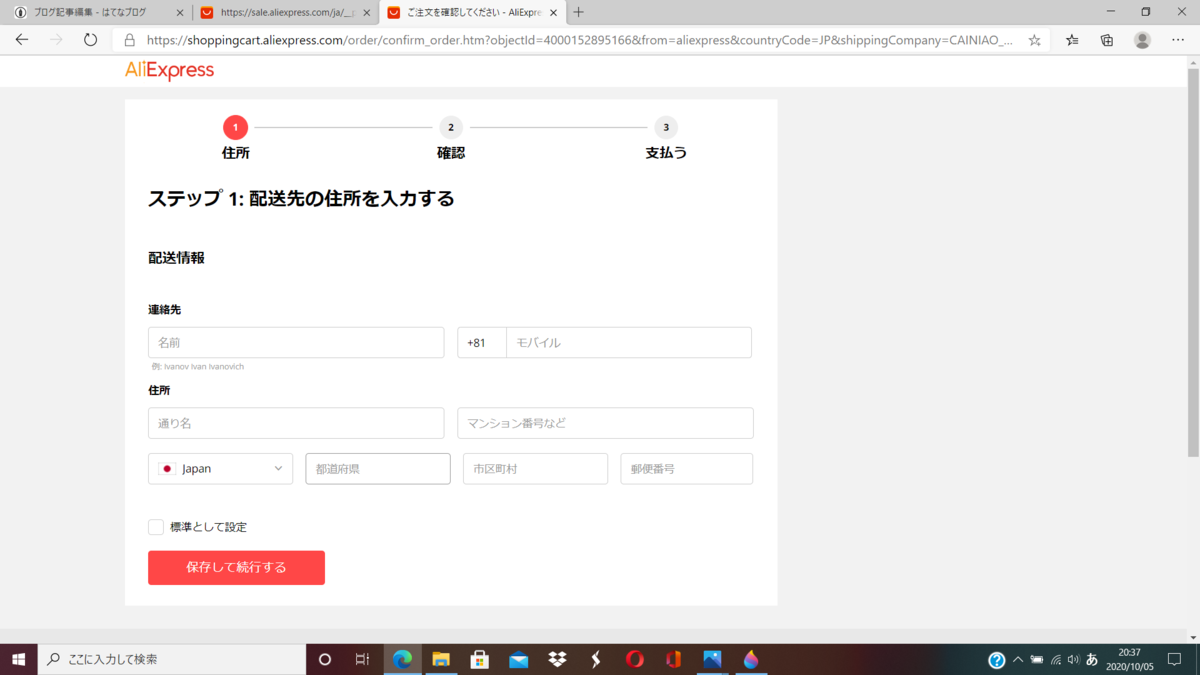
Task: Go back to the previous page
Action: (22, 40)
